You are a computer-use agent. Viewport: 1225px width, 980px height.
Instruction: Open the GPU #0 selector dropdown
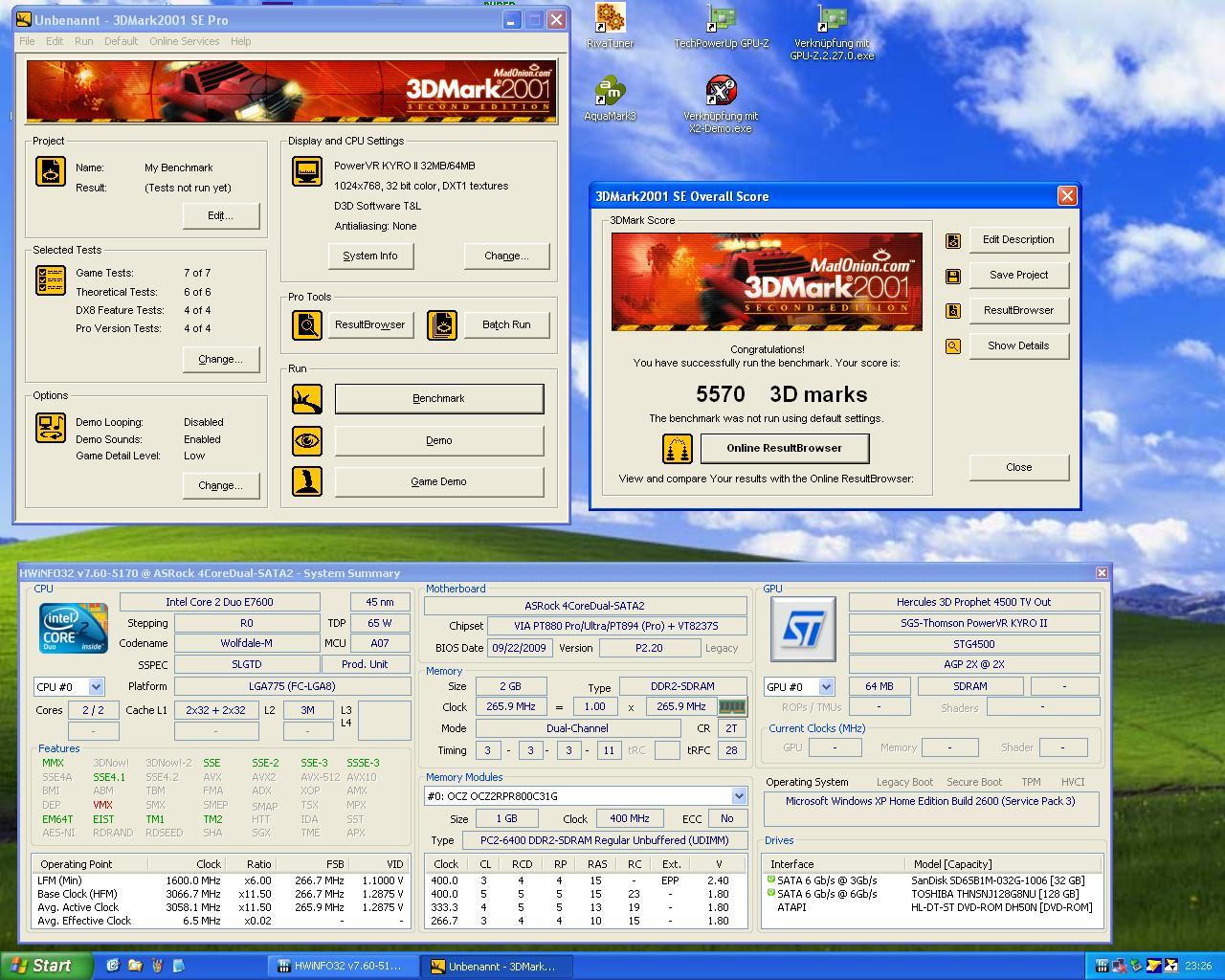[826, 686]
